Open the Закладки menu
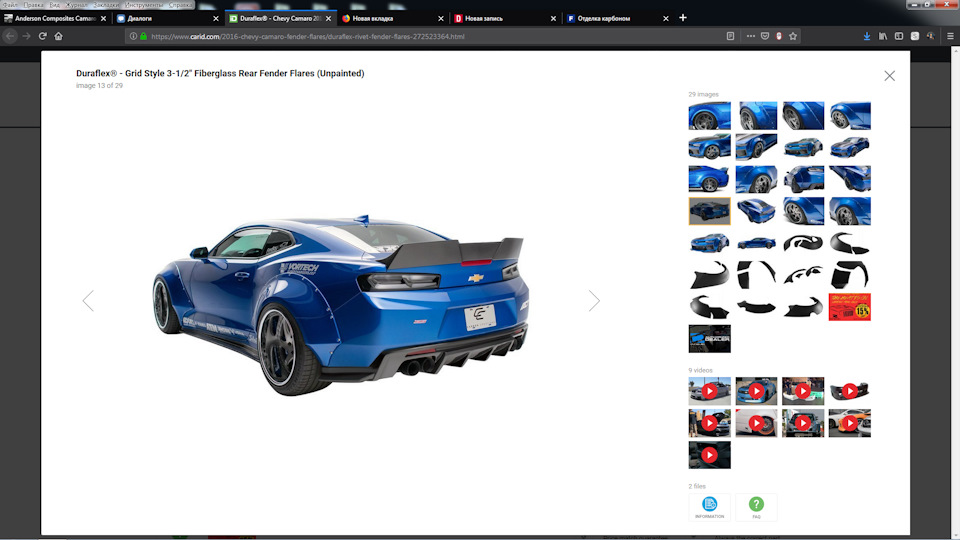960x540 pixels. tap(107, 5)
